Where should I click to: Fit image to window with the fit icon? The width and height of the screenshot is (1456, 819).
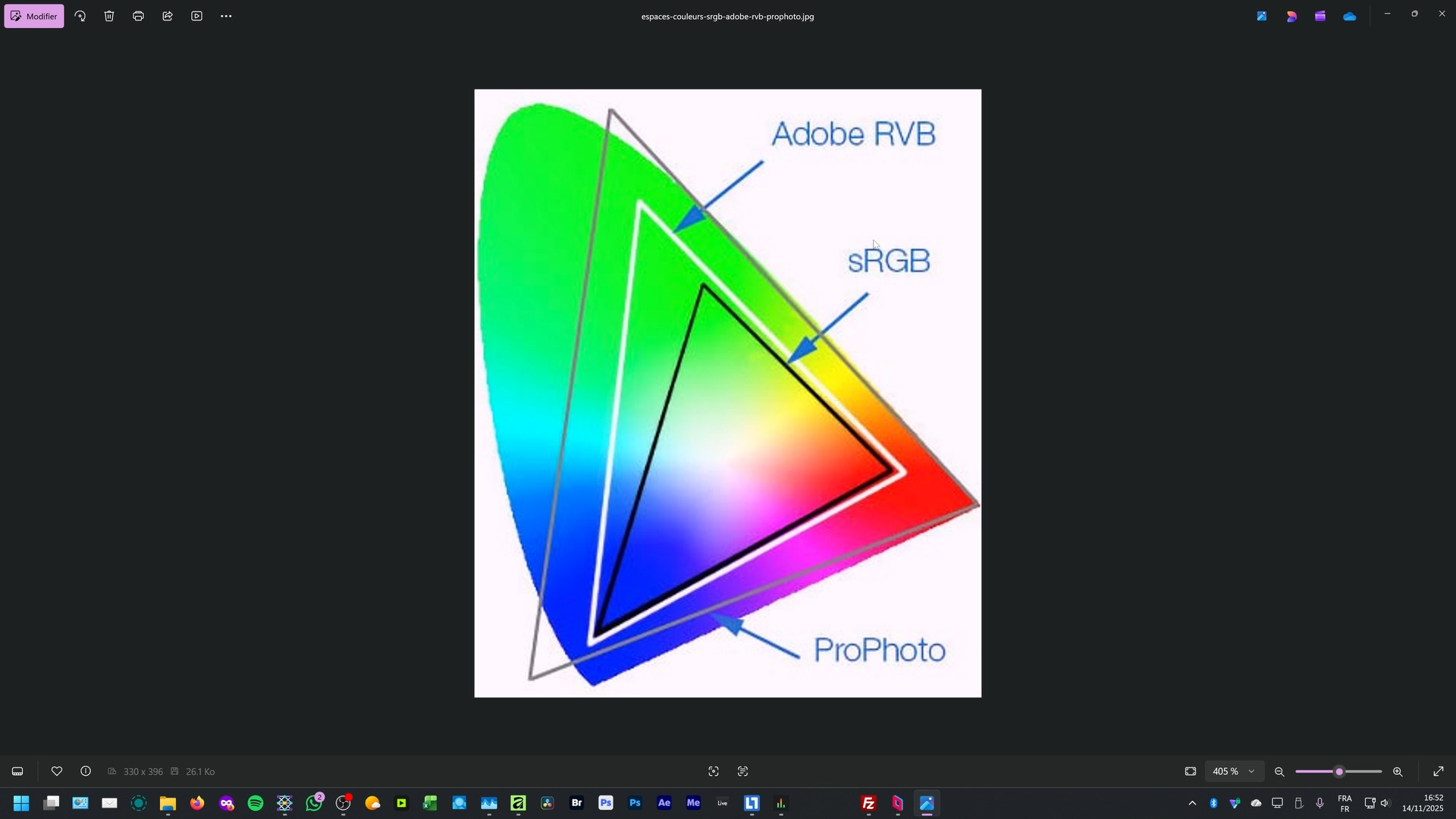click(x=1191, y=772)
